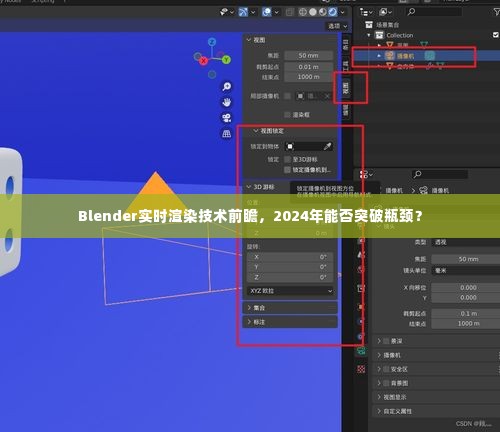The image size is (500, 432).
Task: Open outliner display mode dropdown
Action: [x=366, y=12]
